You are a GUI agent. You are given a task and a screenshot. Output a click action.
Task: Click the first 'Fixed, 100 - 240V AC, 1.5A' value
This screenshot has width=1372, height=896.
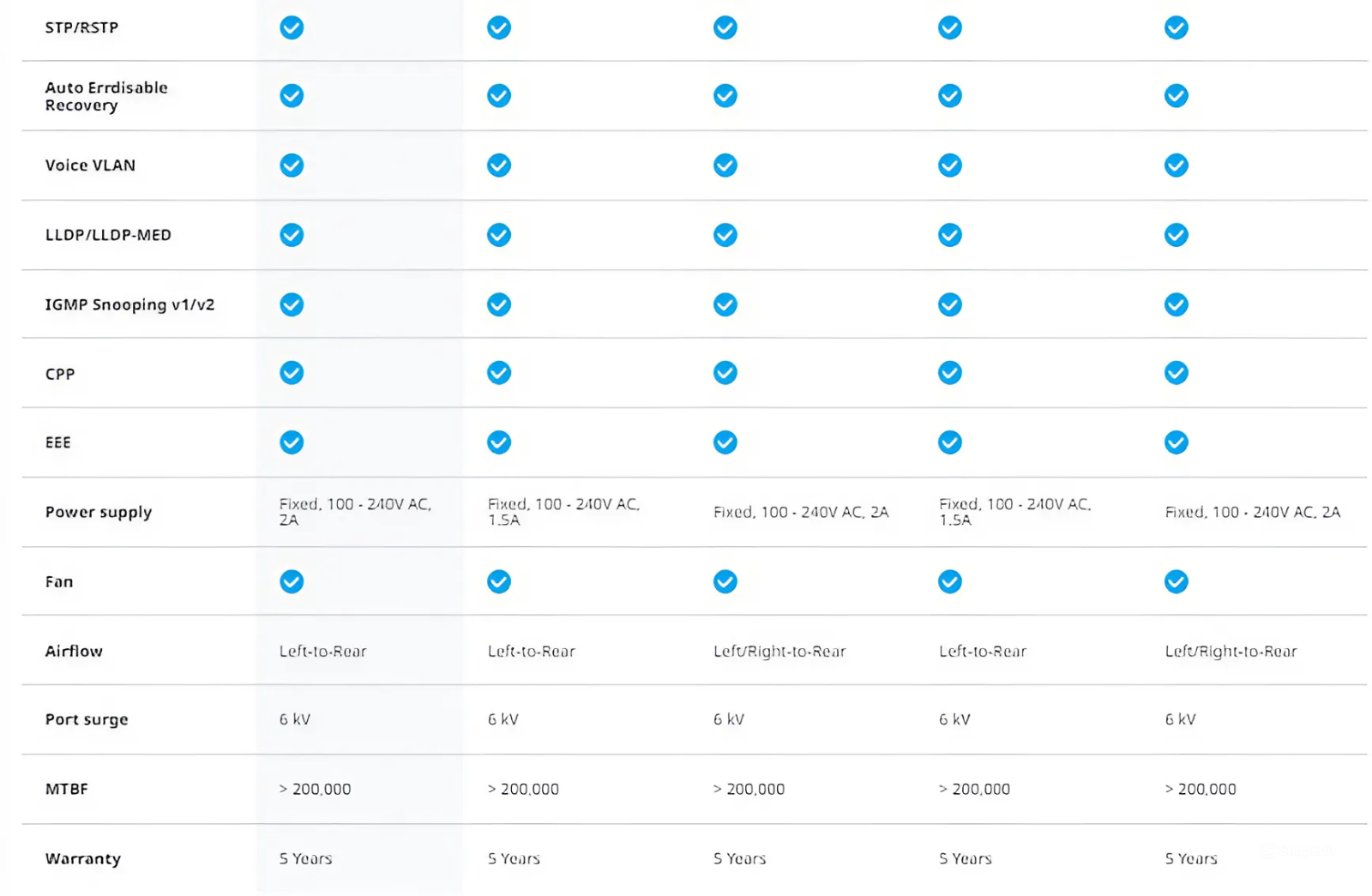563,512
